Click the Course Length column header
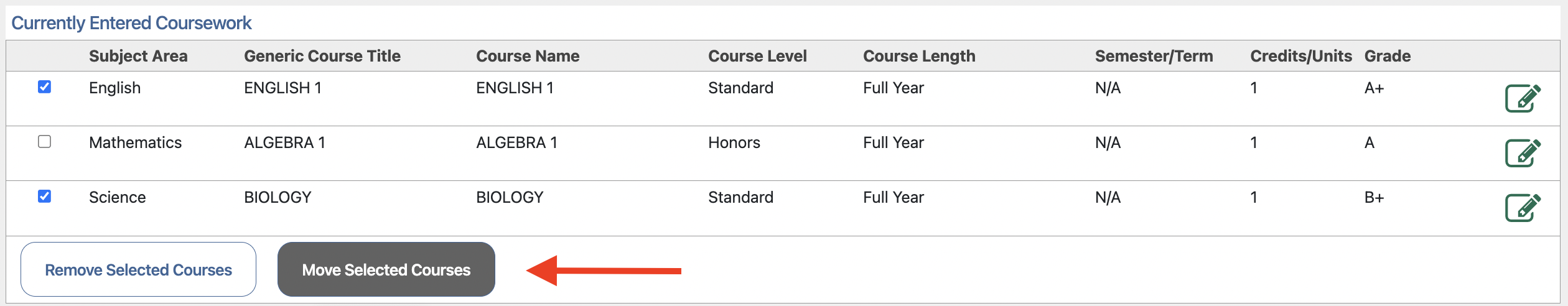 (918, 56)
